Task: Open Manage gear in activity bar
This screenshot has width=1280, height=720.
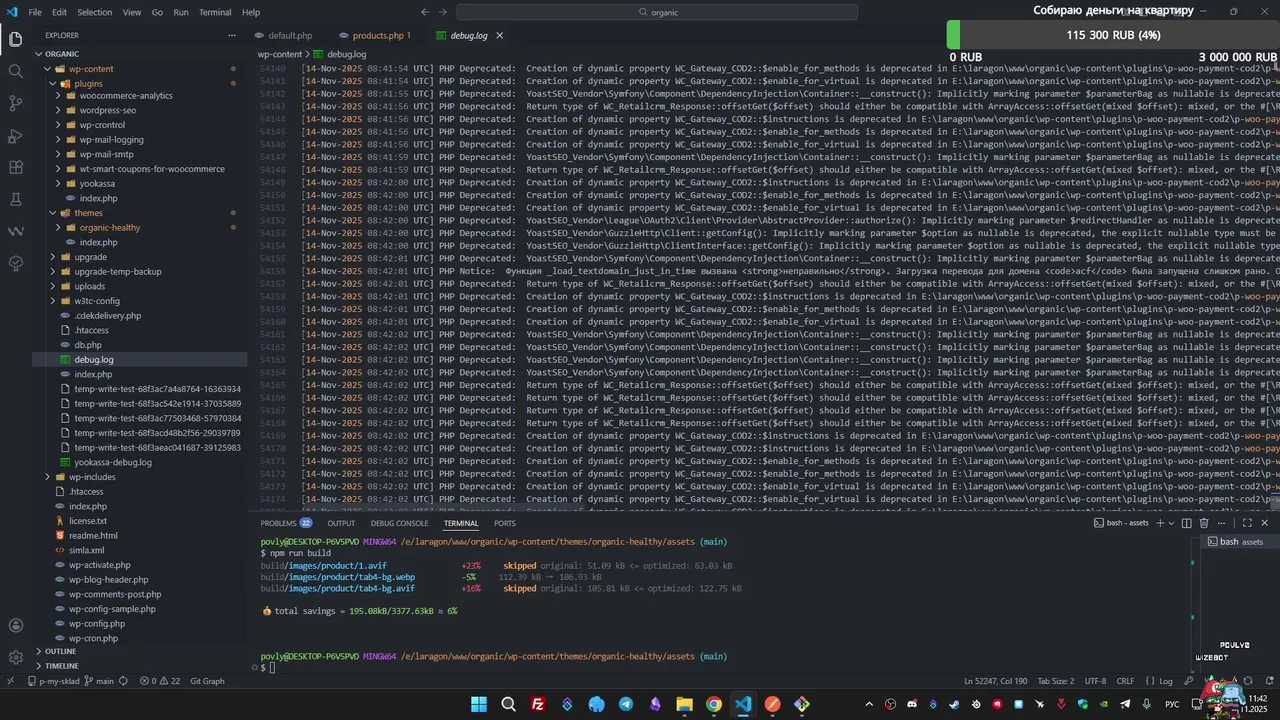Action: [x=15, y=657]
